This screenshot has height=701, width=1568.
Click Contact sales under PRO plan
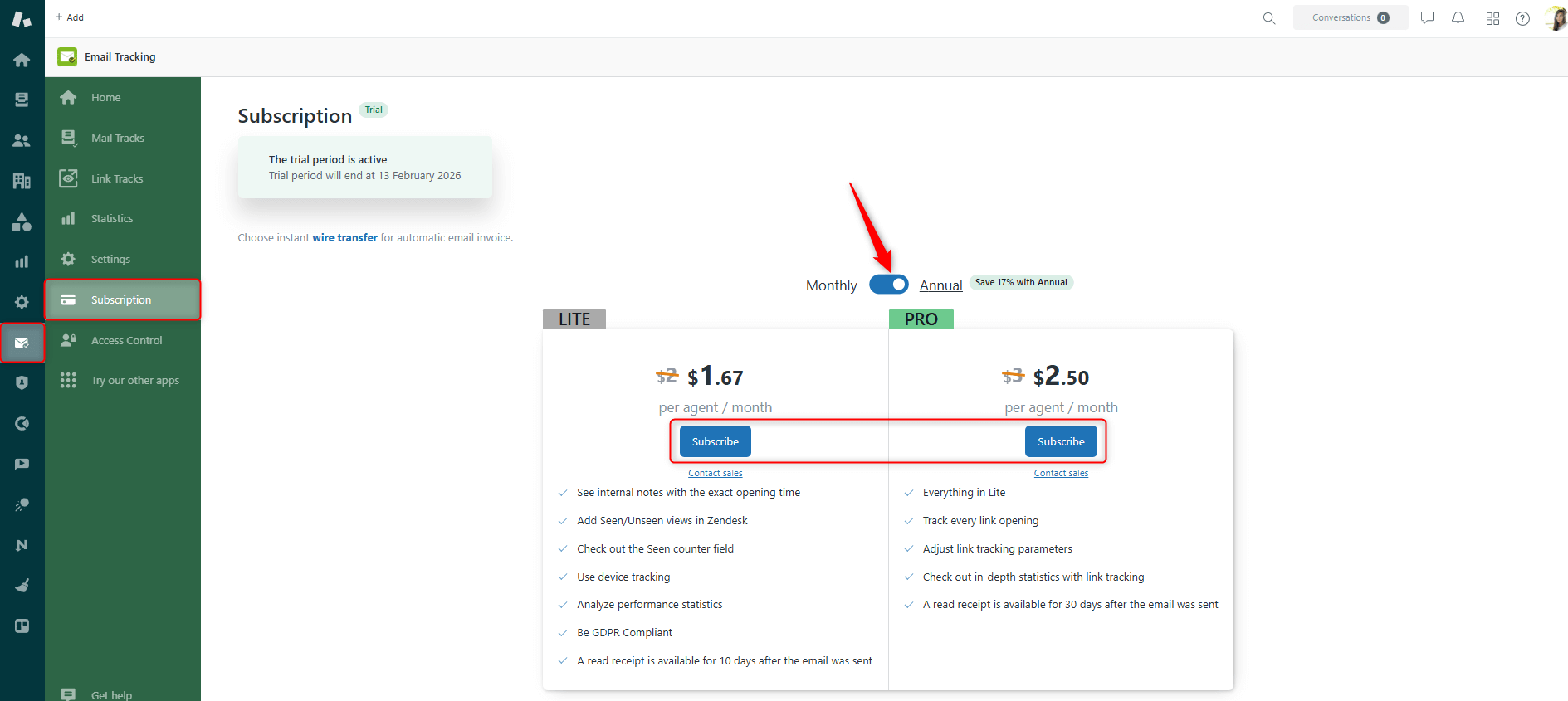click(x=1061, y=473)
